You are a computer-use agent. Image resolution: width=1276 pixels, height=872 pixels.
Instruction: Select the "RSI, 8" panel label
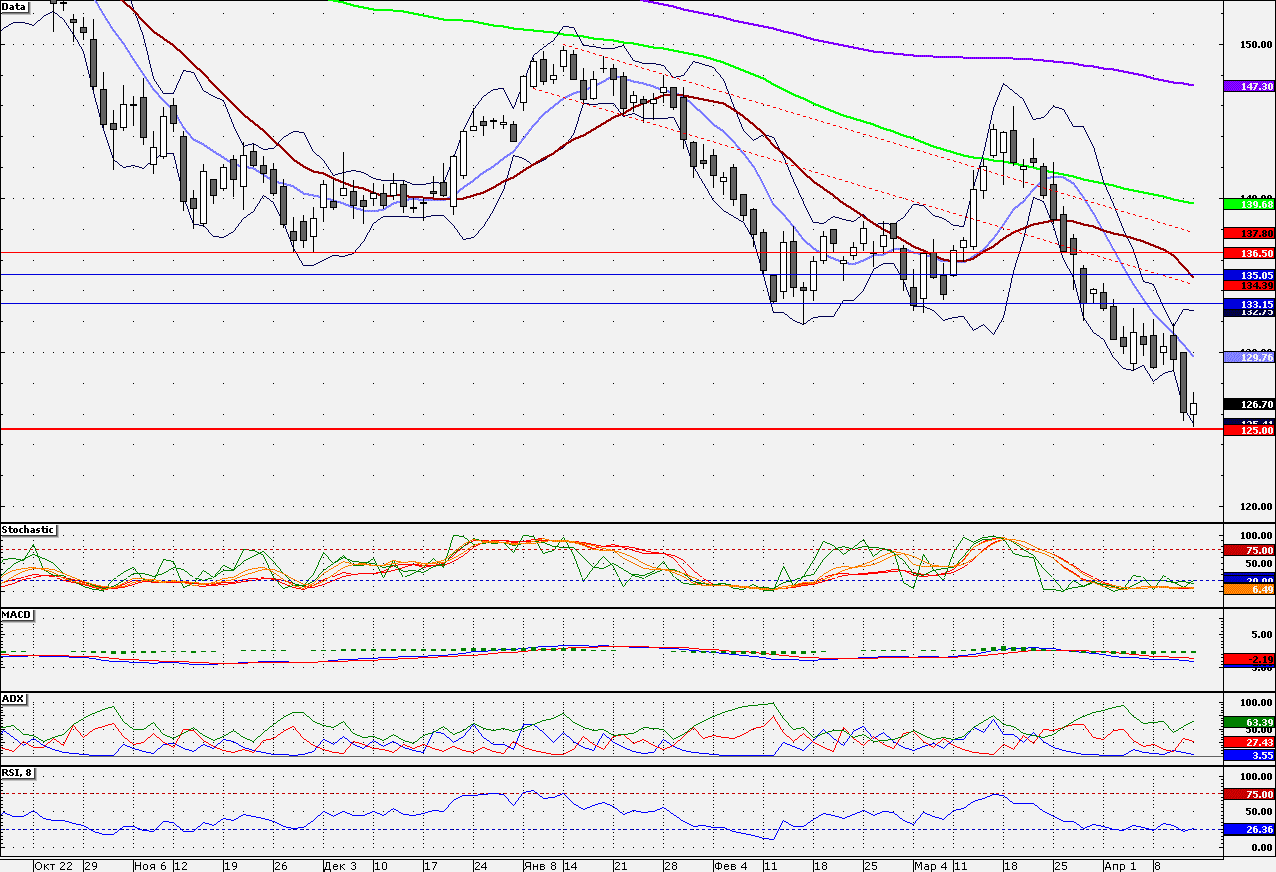coord(19,772)
